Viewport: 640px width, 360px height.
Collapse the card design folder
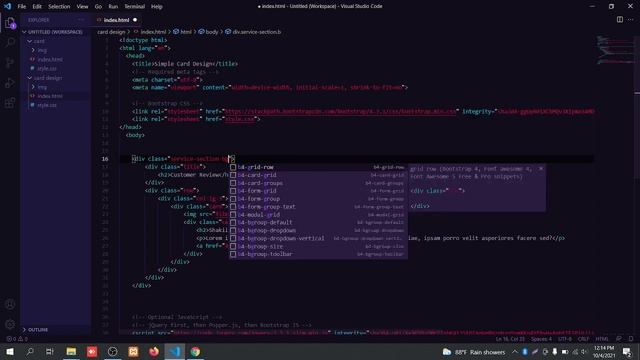[x=48, y=78]
